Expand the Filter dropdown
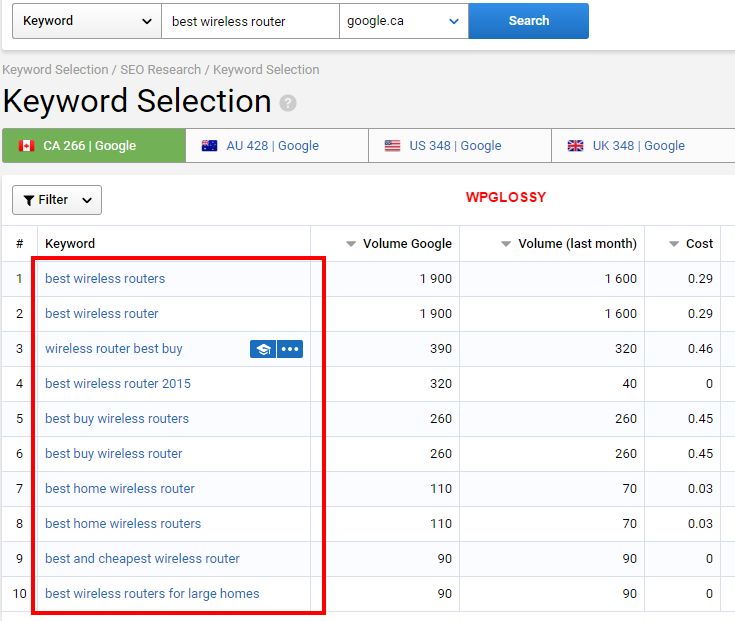The image size is (735, 621). point(57,200)
